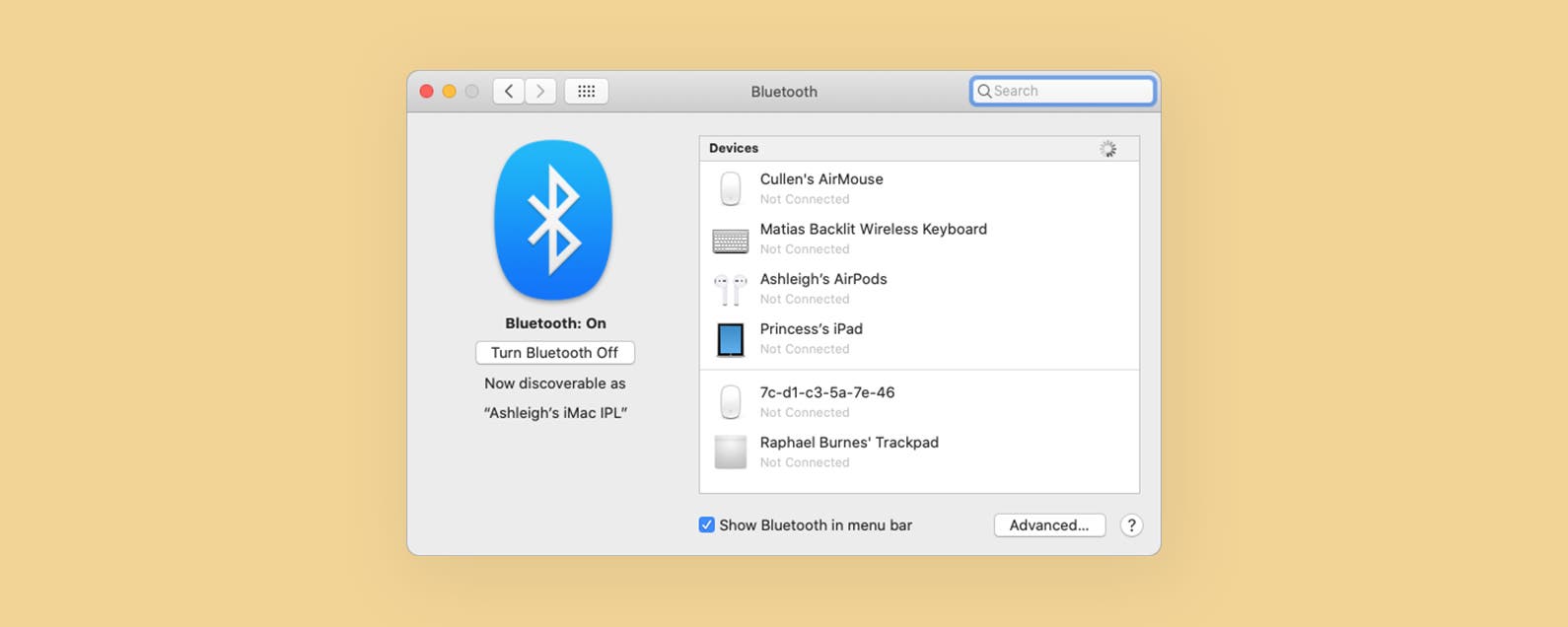Minimize the window with yellow button

point(449,91)
